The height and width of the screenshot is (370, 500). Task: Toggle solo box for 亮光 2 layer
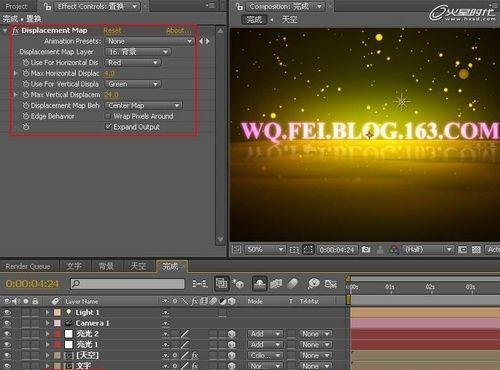[x=26, y=334]
